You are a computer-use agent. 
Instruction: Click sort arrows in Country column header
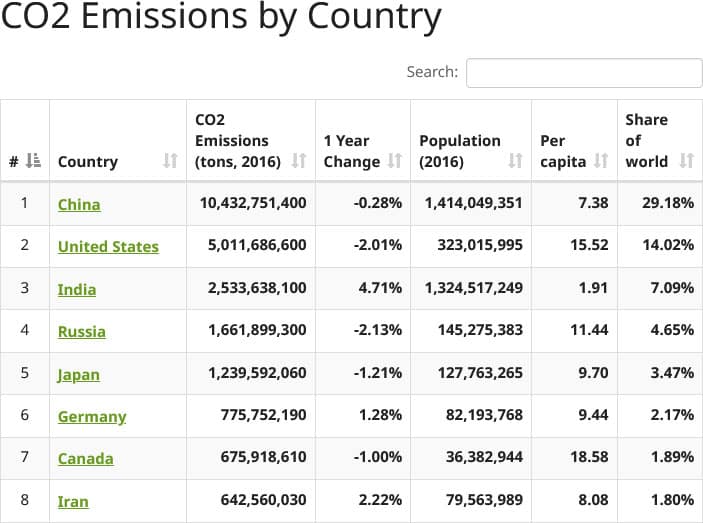point(170,161)
